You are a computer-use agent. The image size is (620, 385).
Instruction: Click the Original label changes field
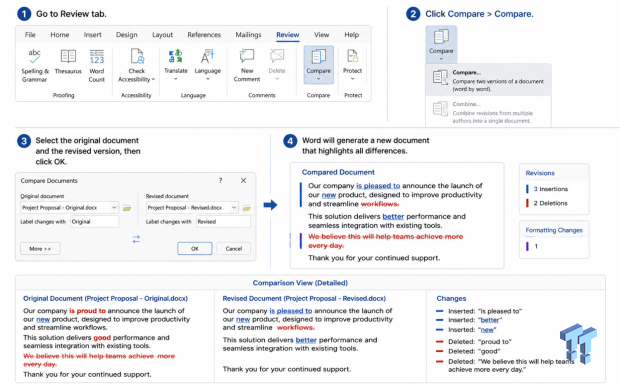coord(95,222)
